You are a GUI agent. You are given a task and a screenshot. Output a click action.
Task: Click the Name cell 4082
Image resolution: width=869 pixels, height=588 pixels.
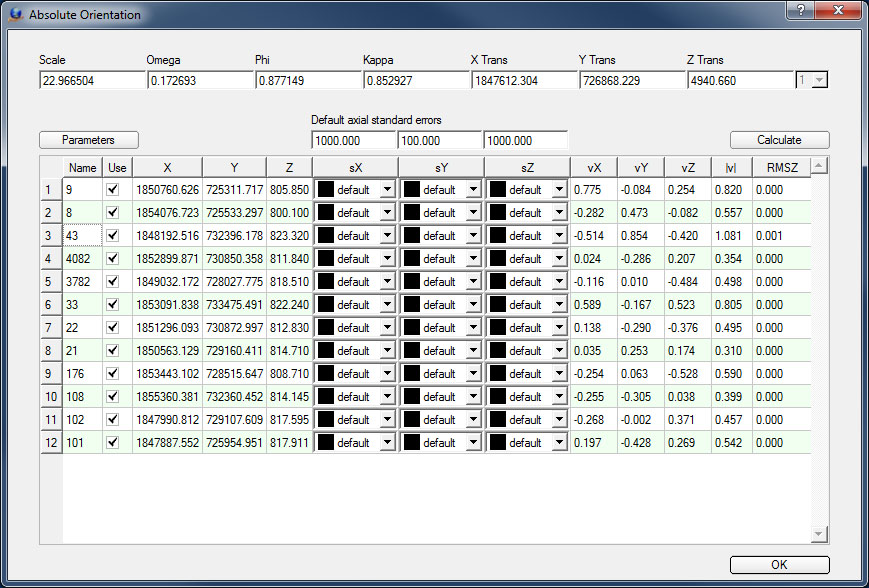tap(83, 259)
